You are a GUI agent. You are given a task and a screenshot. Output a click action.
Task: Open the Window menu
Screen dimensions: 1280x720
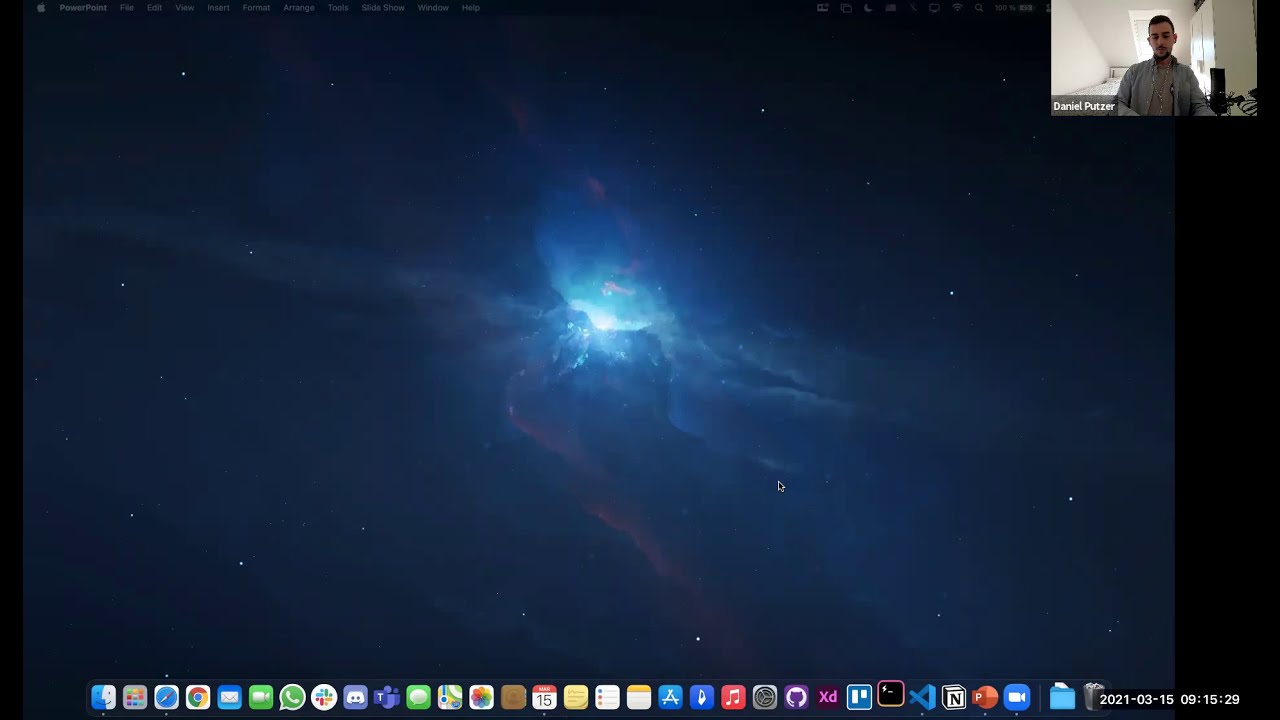tap(433, 8)
